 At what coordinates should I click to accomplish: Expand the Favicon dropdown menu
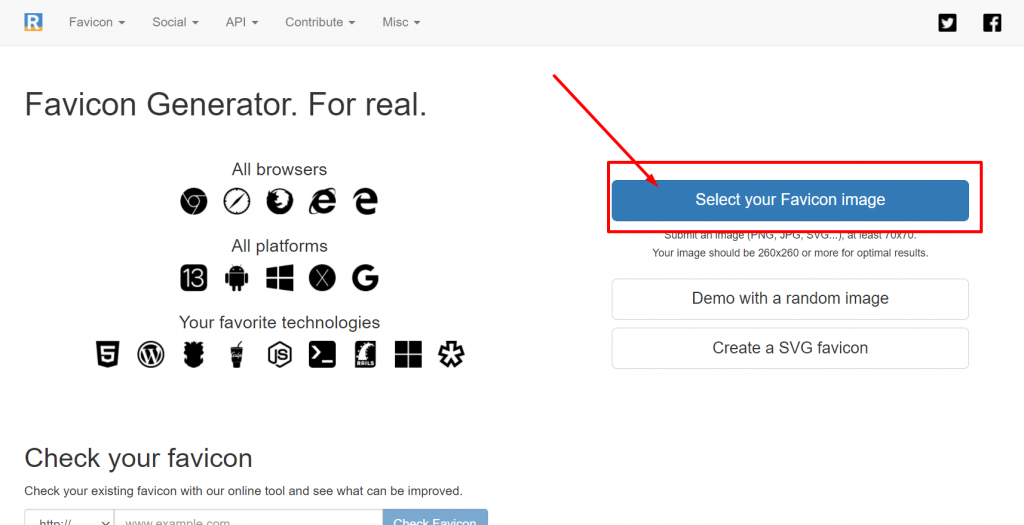click(97, 22)
